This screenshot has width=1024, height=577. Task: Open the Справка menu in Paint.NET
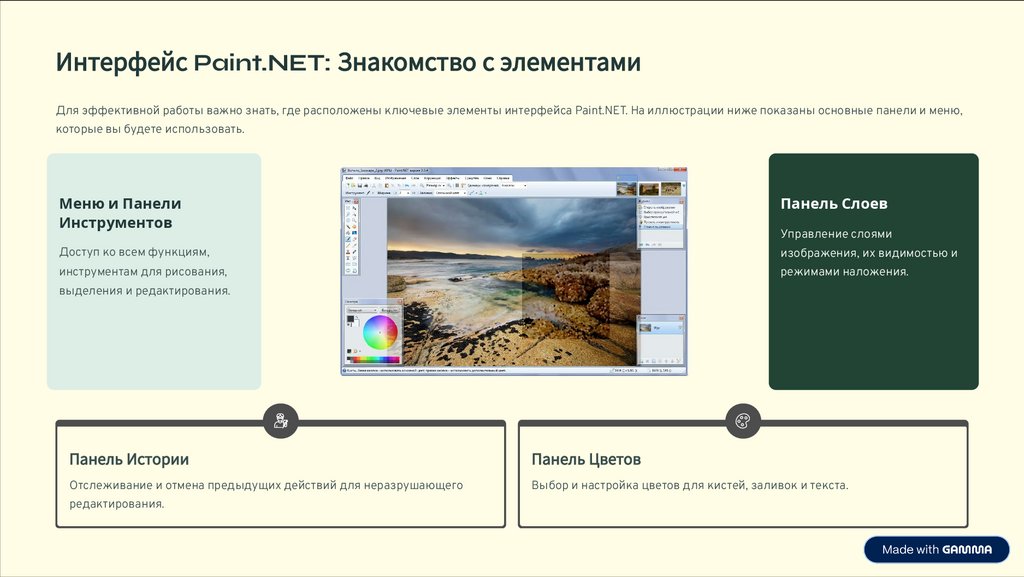point(503,178)
